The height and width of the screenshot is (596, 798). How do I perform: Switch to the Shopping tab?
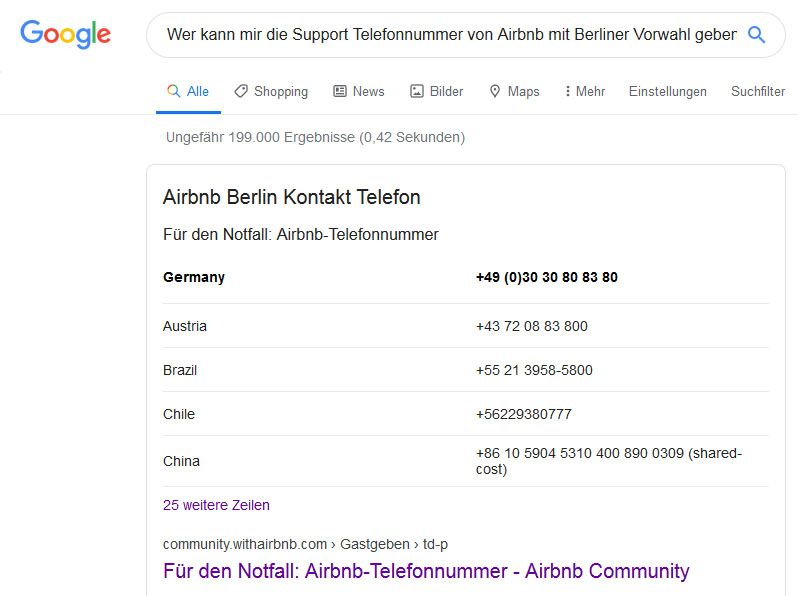pyautogui.click(x=280, y=91)
